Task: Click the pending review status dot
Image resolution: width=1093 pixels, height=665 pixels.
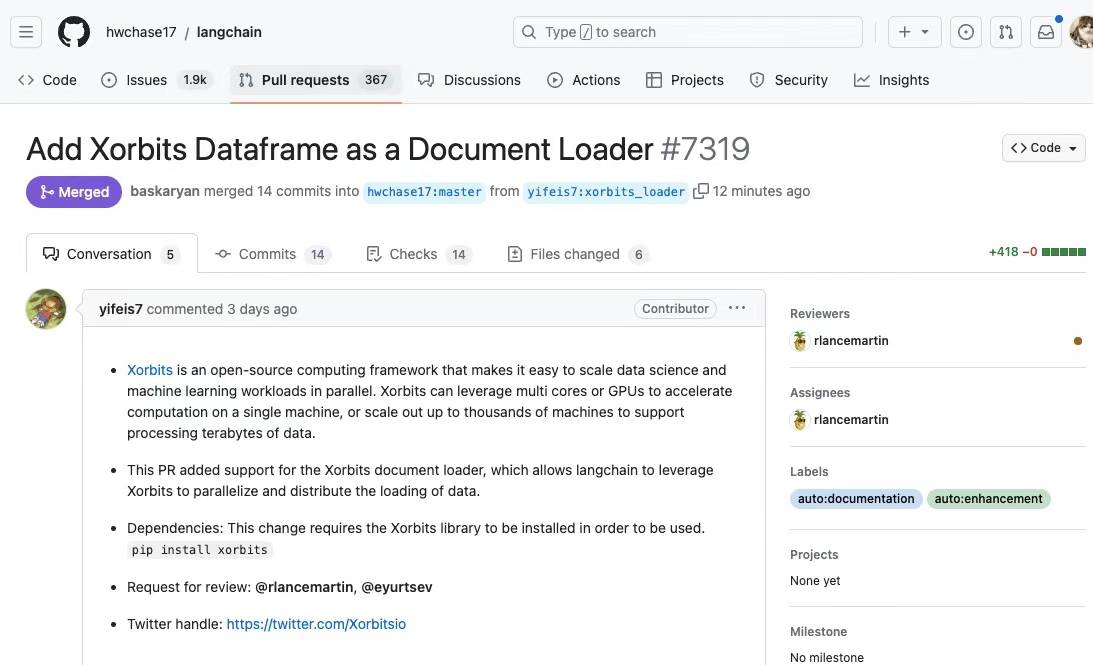Action: pyautogui.click(x=1078, y=341)
